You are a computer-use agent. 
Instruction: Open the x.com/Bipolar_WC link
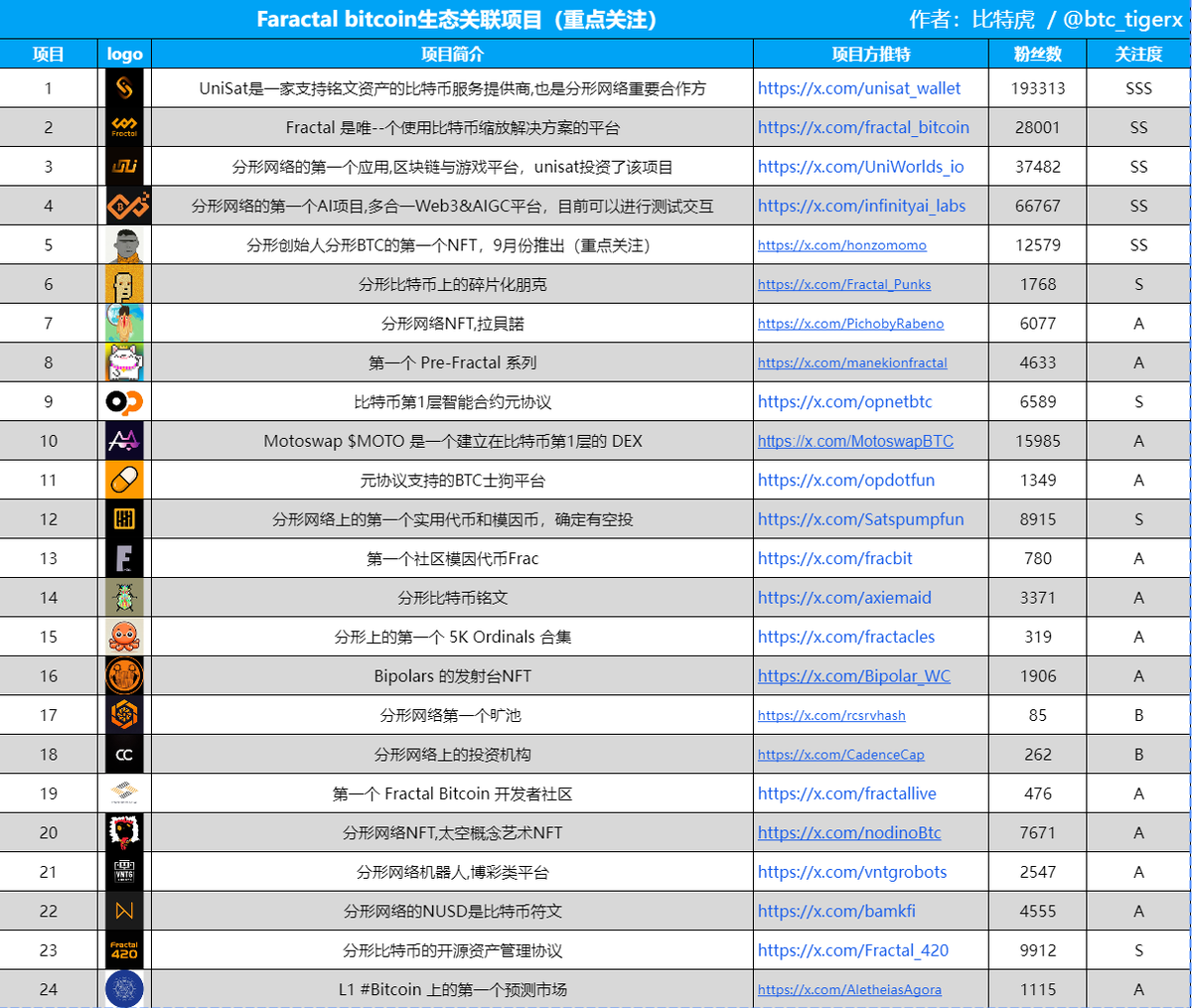tap(854, 676)
